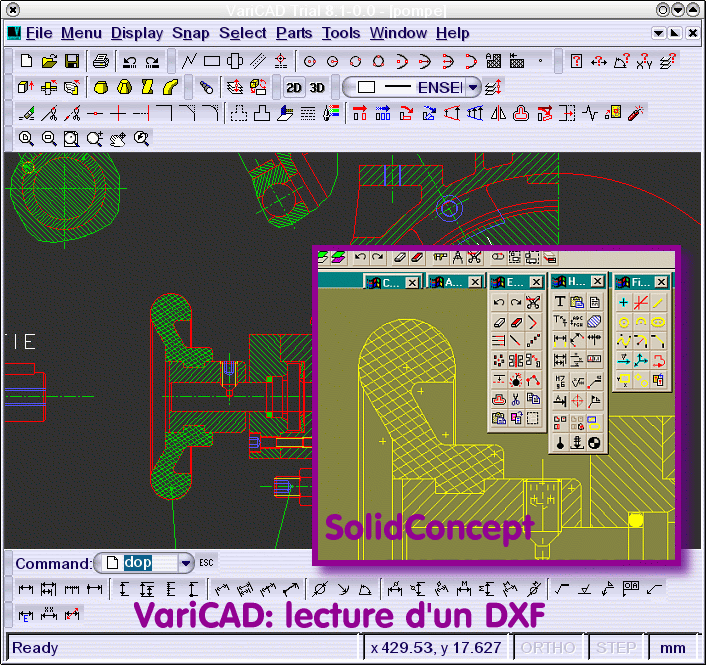Expand the Command history dropdown

186,563
